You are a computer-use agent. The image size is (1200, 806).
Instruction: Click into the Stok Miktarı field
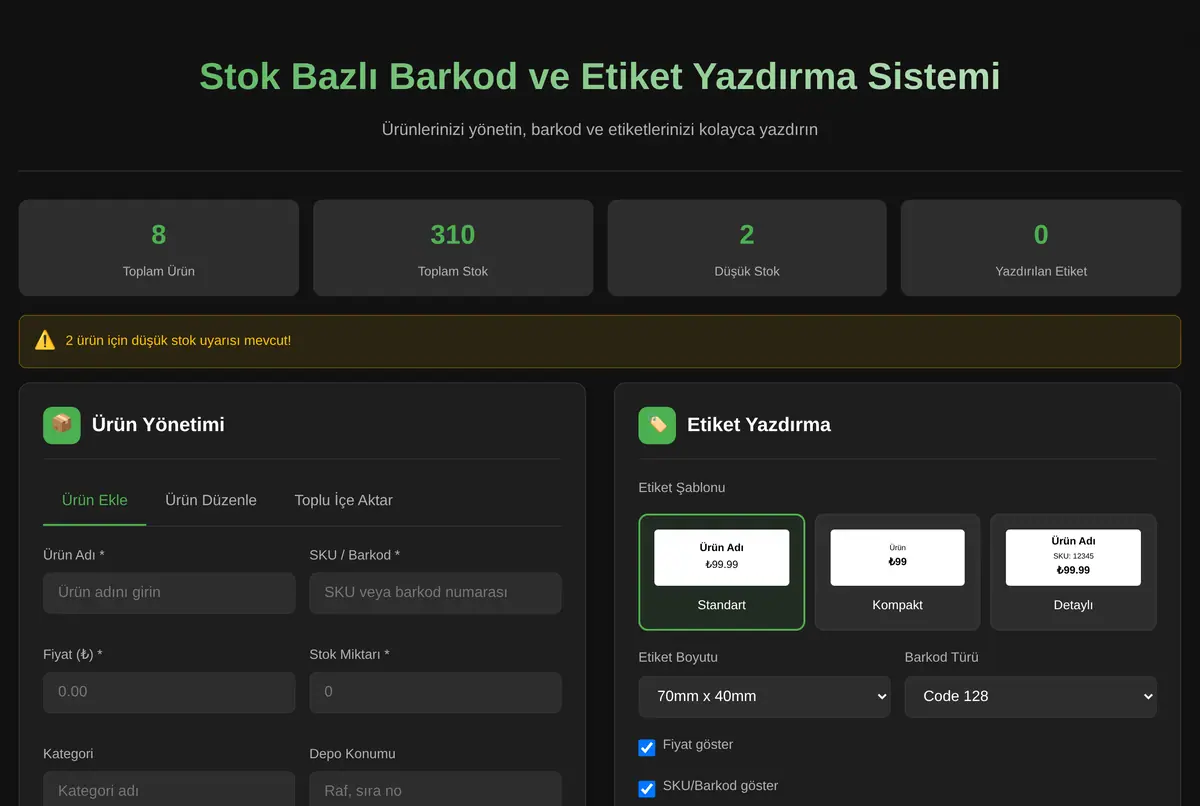point(436,692)
